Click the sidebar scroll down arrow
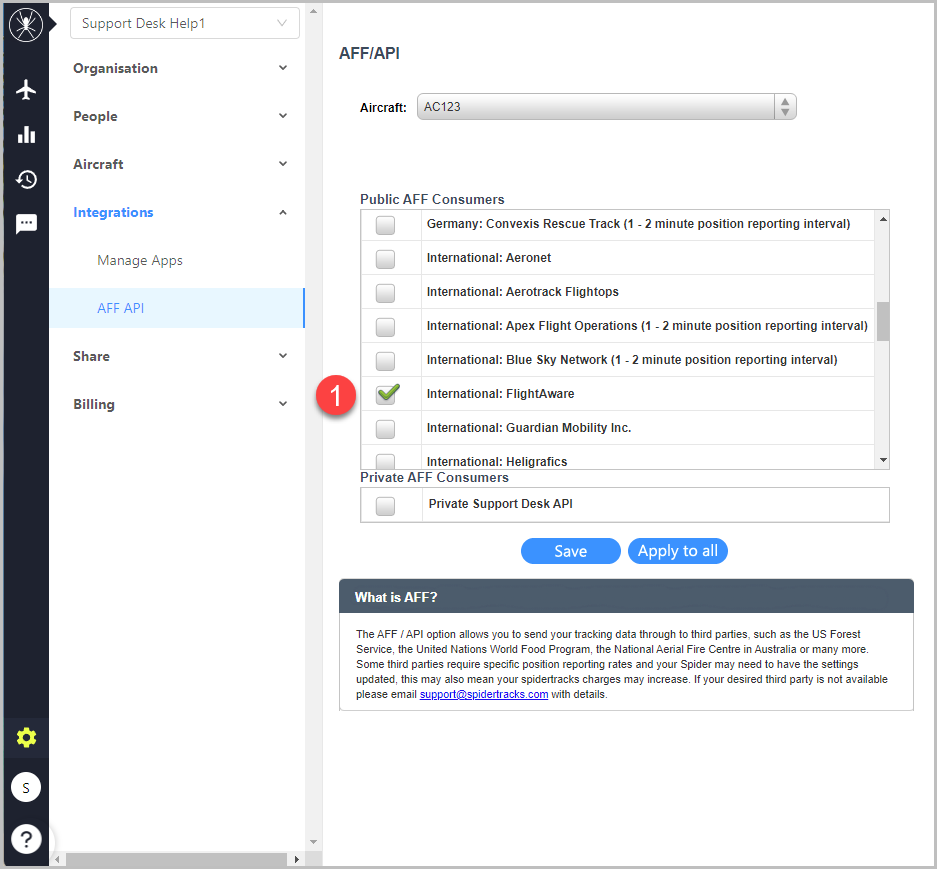The width and height of the screenshot is (937, 869). [313, 842]
